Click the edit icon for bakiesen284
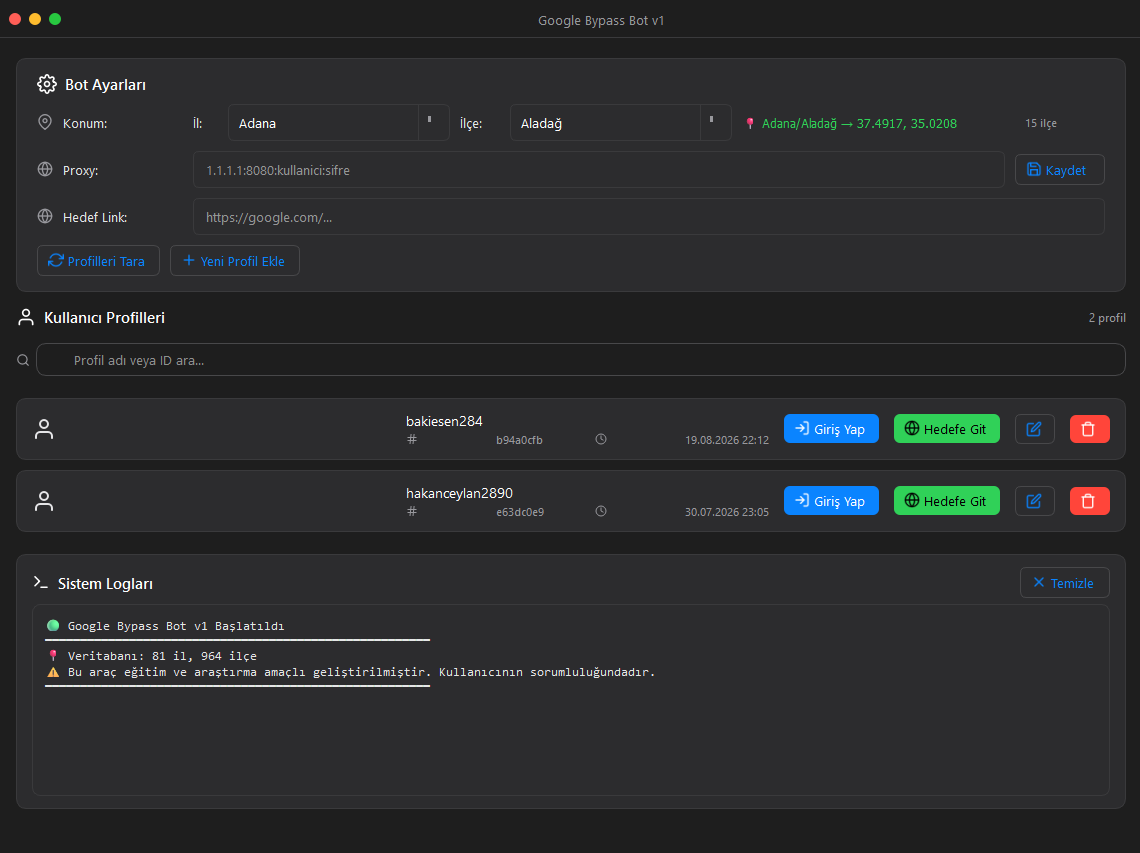1140x853 pixels. [x=1034, y=429]
